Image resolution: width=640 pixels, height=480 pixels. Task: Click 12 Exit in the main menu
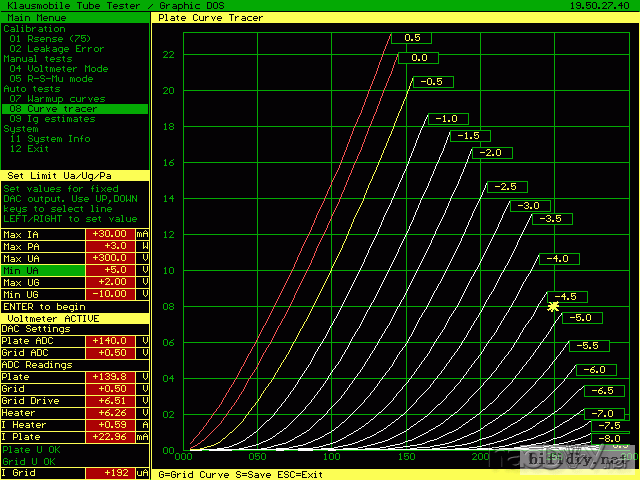[x=29, y=148]
